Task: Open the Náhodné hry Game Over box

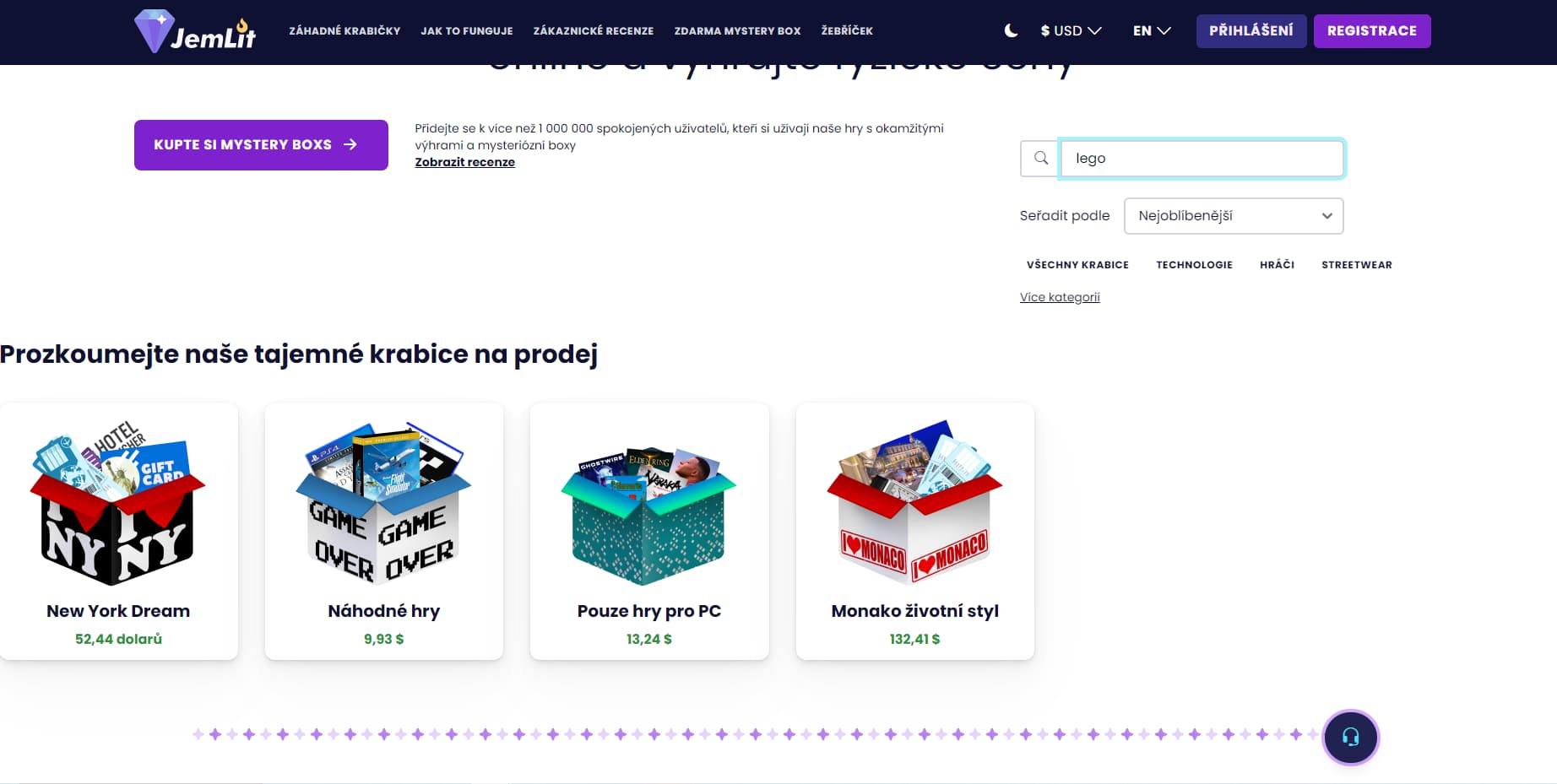Action: click(383, 503)
